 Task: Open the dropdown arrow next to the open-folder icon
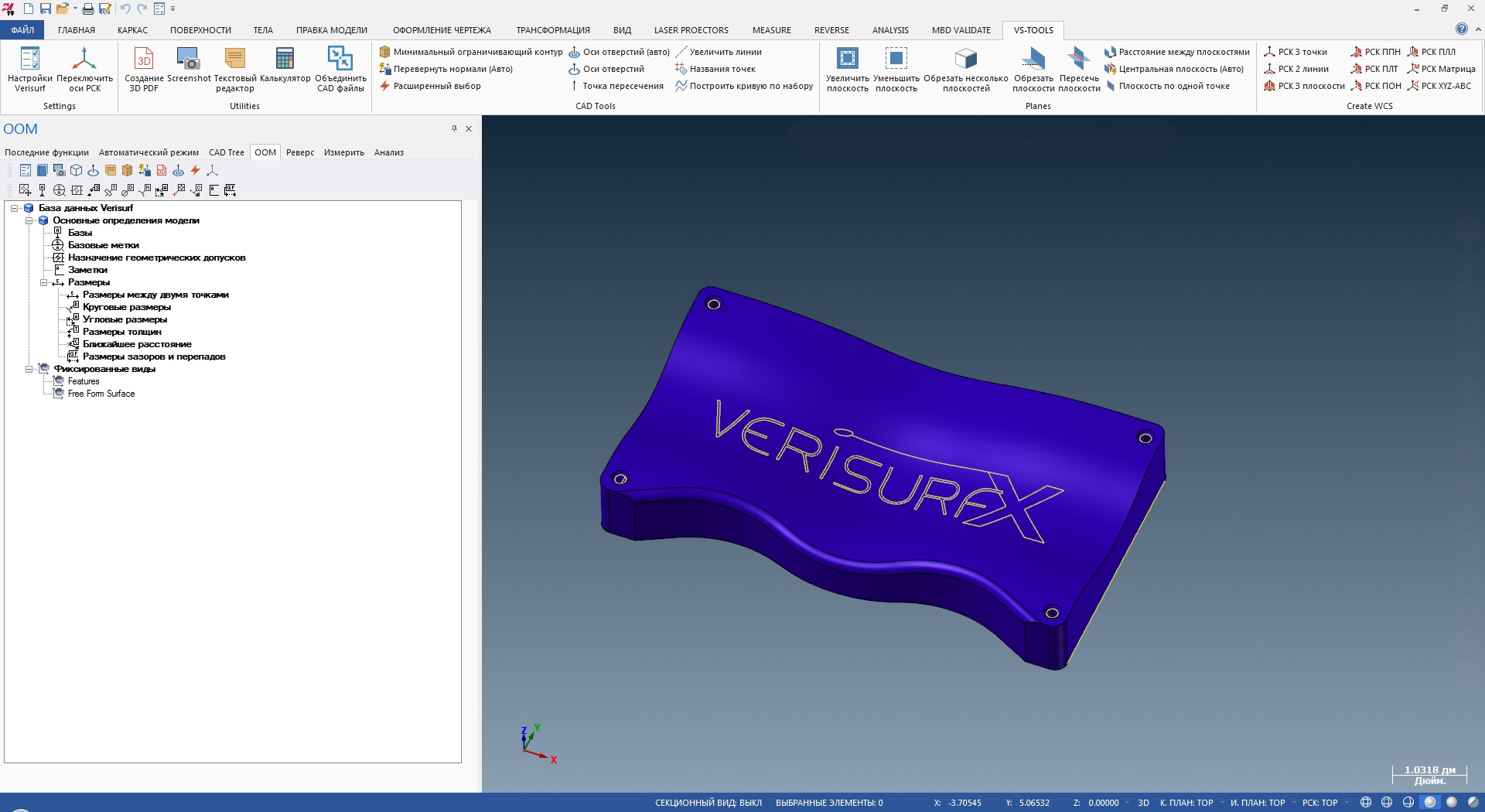75,9
